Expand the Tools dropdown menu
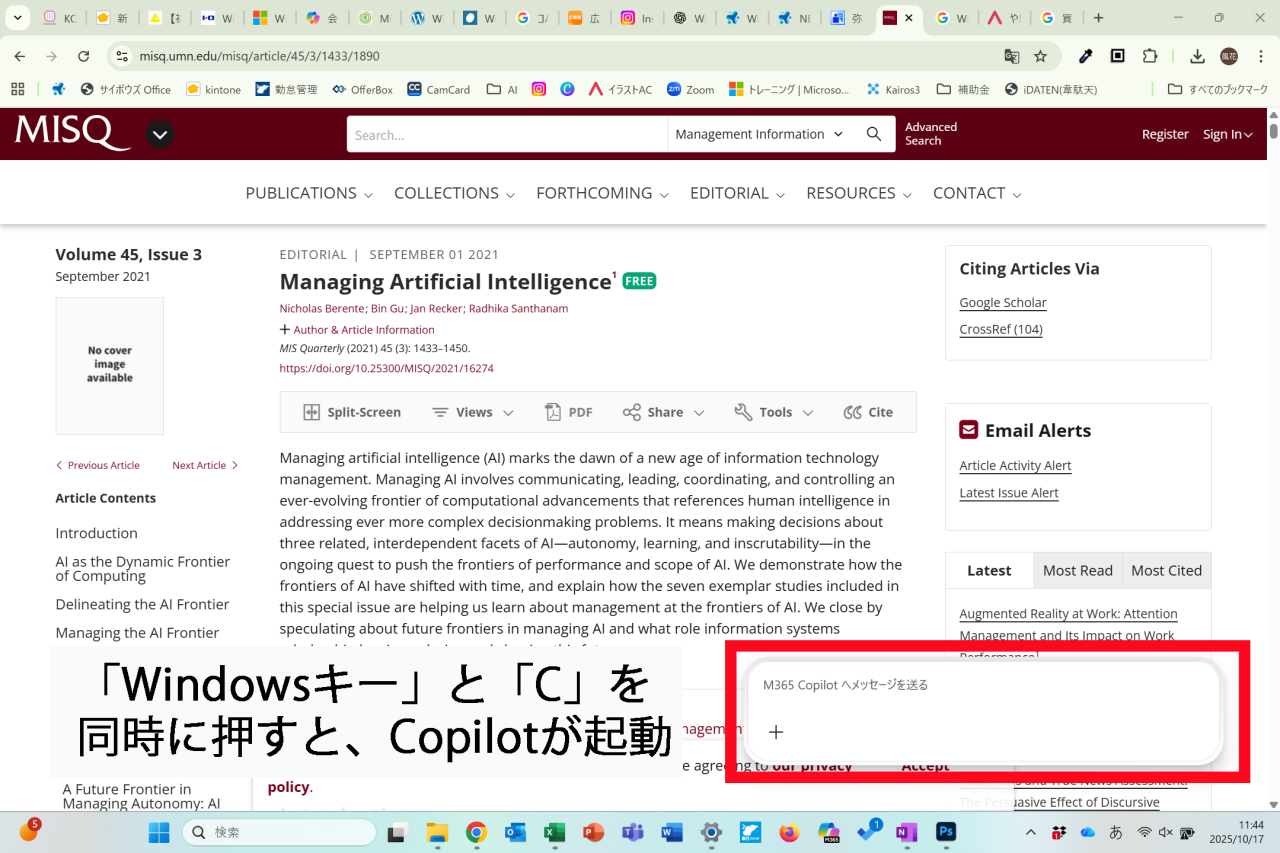The width and height of the screenshot is (1280, 853). pyautogui.click(x=774, y=412)
